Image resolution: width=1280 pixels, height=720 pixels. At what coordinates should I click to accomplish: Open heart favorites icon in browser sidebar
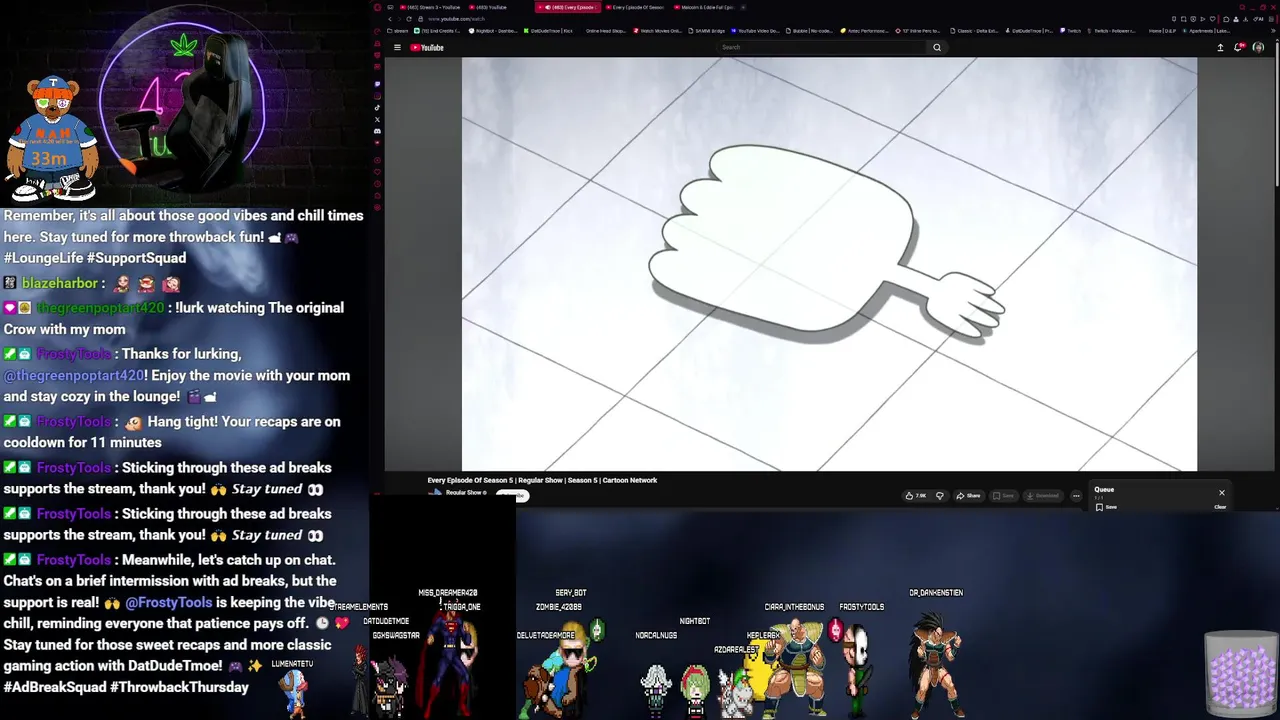pyautogui.click(x=377, y=170)
